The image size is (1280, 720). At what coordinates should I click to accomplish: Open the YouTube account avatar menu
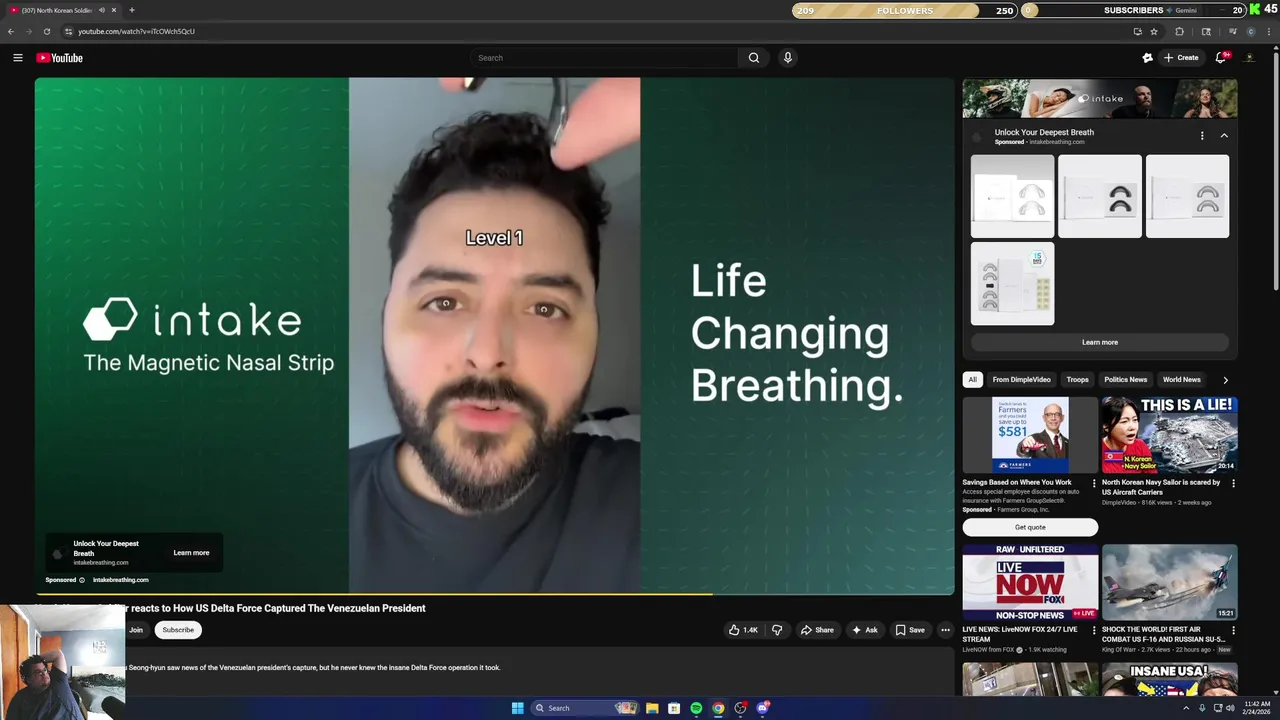(x=1249, y=58)
